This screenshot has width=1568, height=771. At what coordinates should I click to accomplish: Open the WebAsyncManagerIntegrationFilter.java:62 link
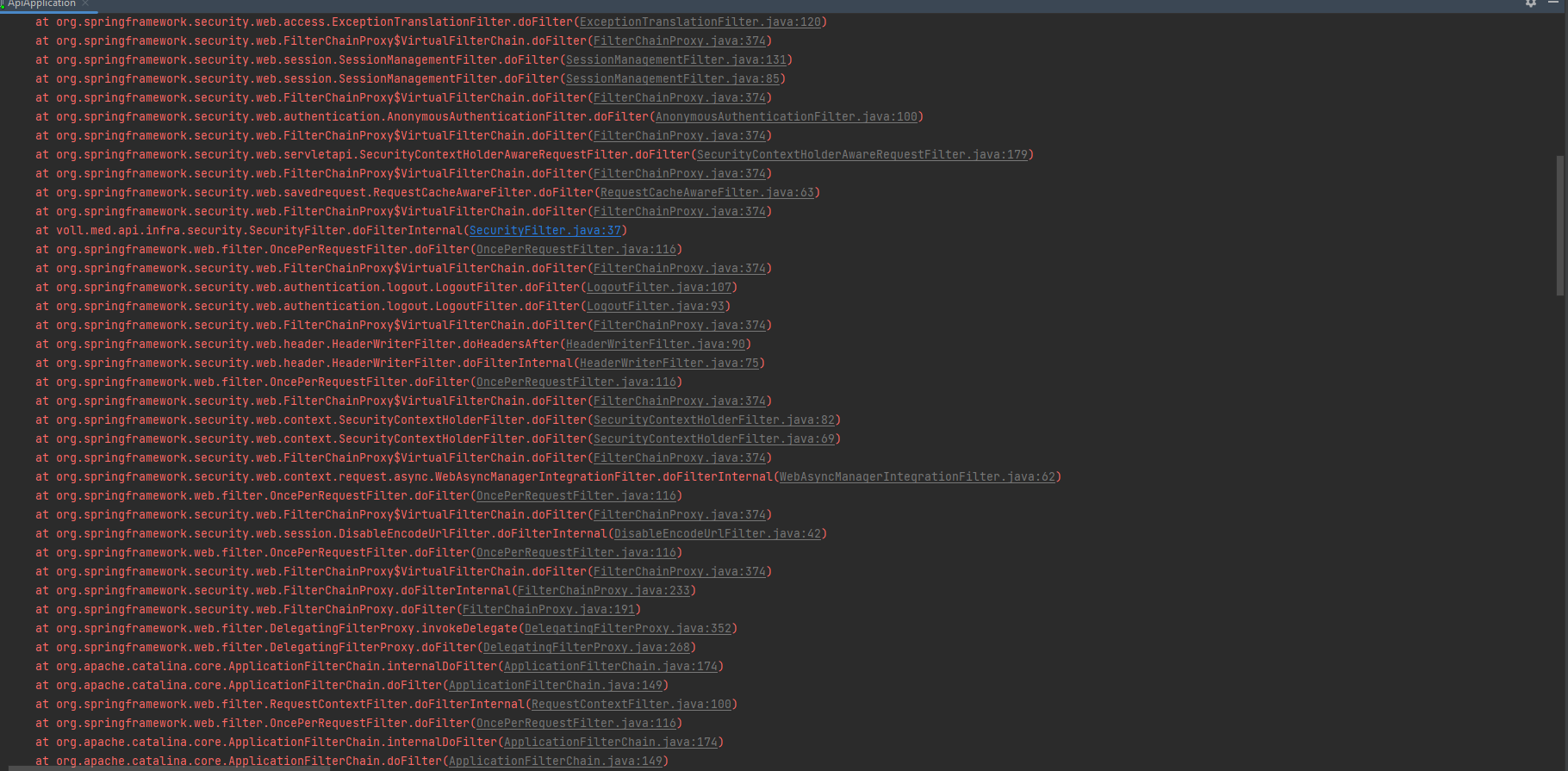click(918, 477)
